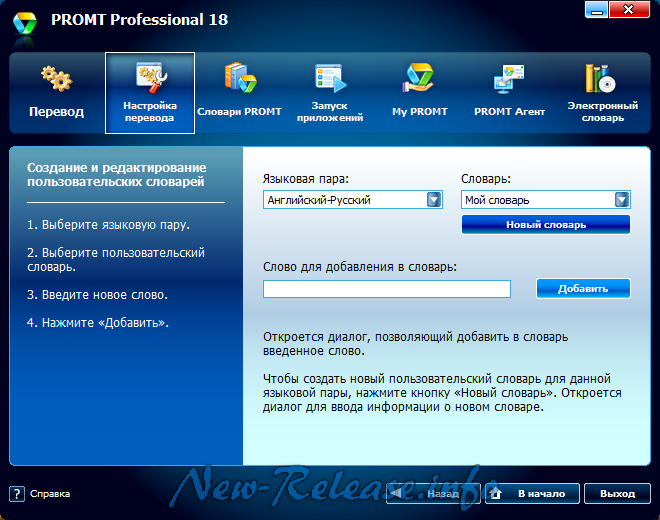Click the 'Языковая пара:' label
Viewport: 660px width, 520px height.
click(306, 179)
